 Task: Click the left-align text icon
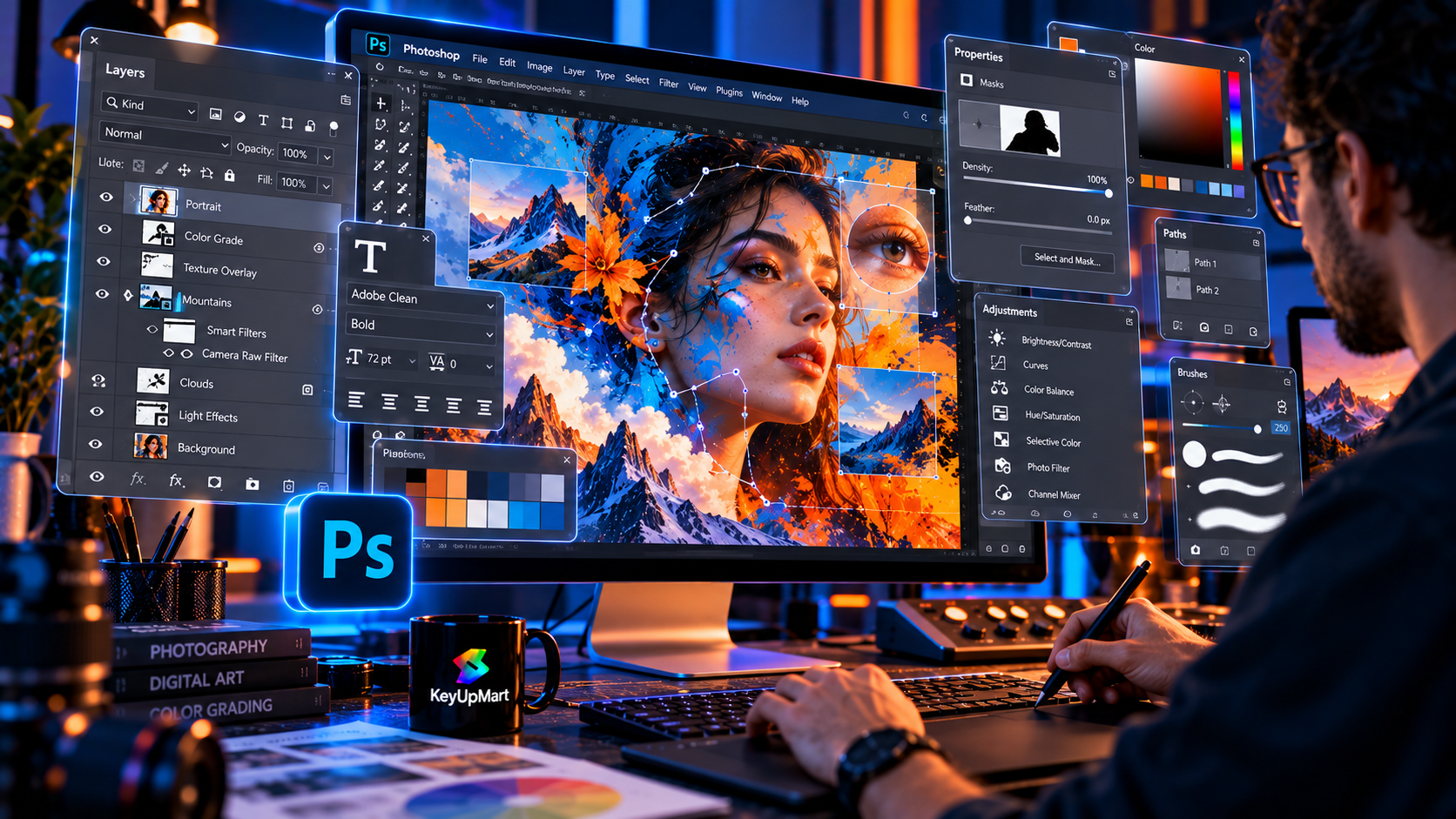(356, 399)
